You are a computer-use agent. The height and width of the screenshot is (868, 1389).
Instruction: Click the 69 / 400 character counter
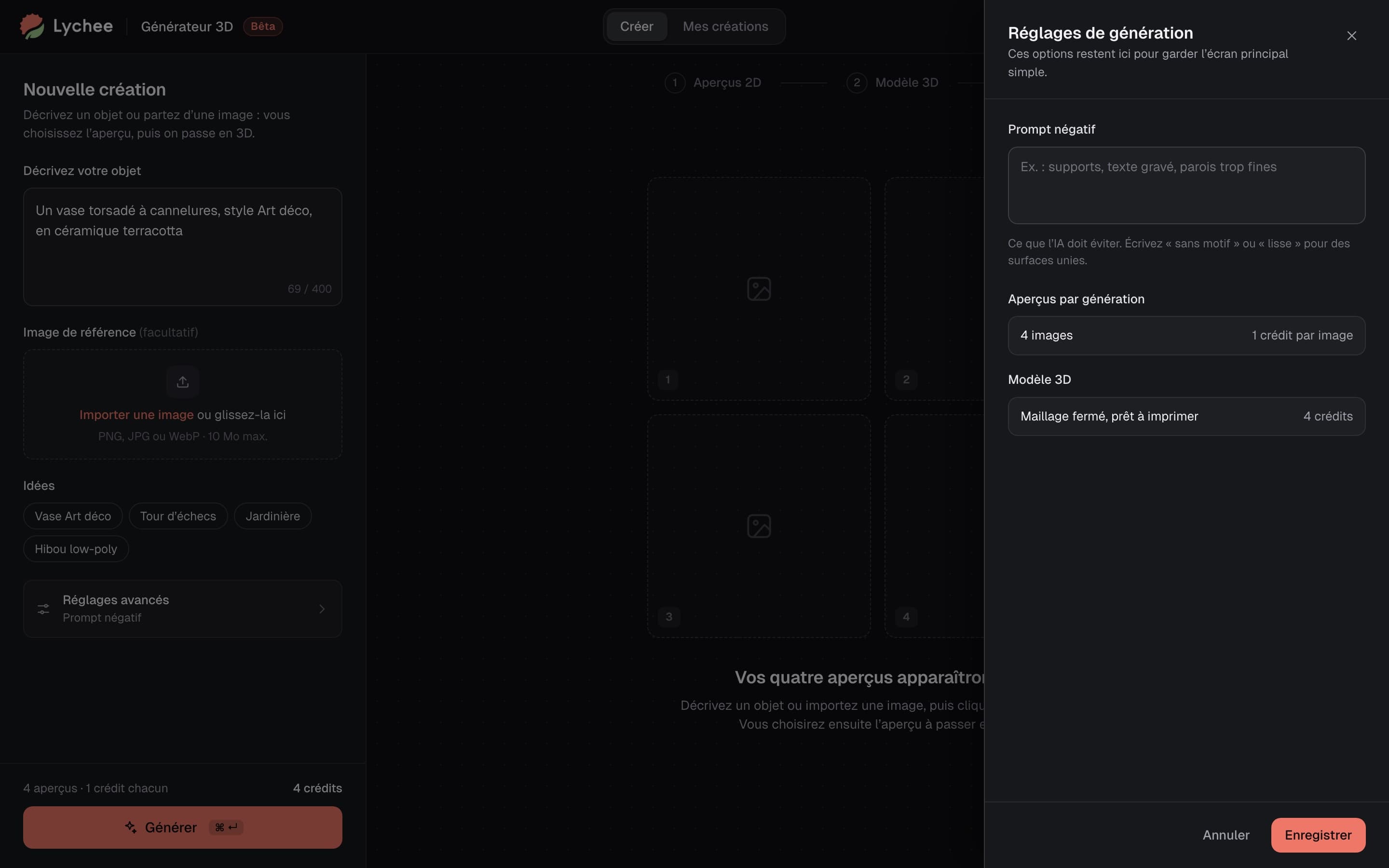[309, 289]
